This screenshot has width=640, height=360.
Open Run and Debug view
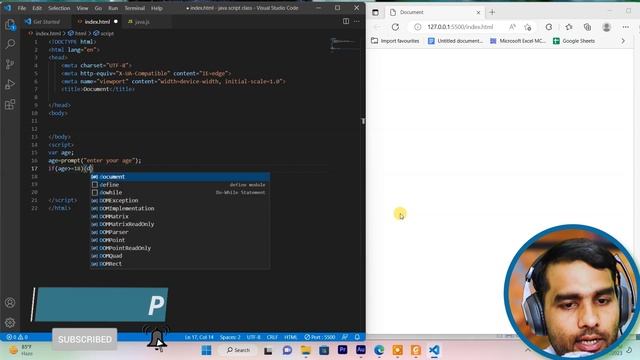click(10, 84)
